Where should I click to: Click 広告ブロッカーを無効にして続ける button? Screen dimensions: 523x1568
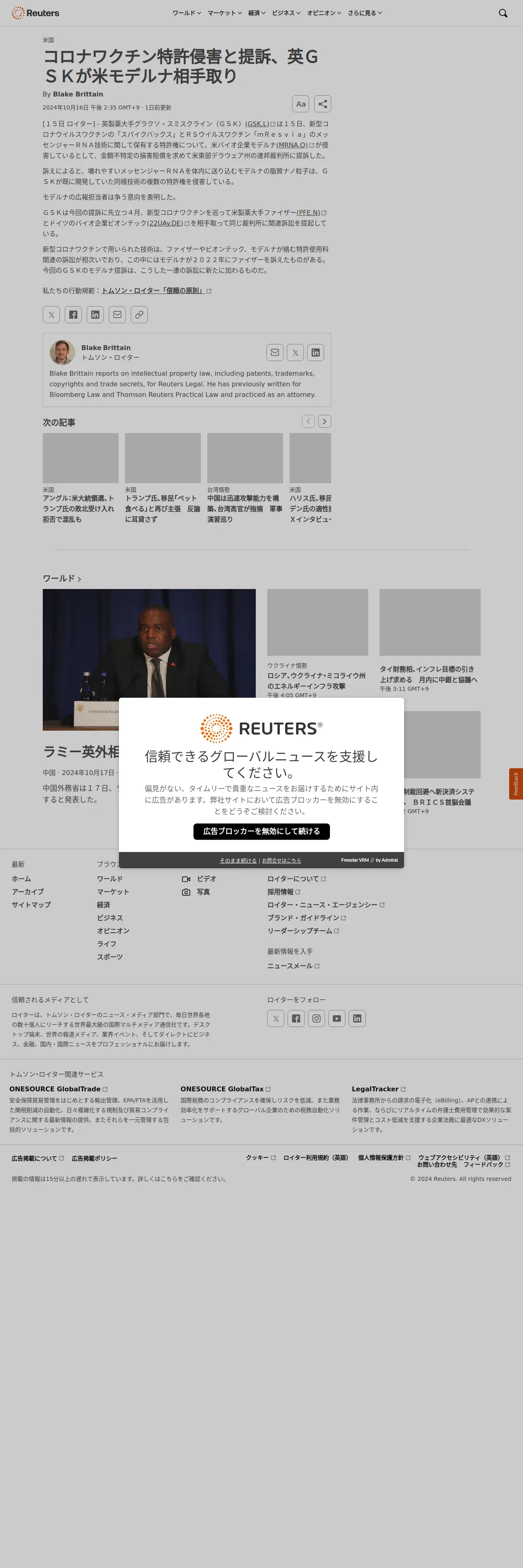[262, 832]
